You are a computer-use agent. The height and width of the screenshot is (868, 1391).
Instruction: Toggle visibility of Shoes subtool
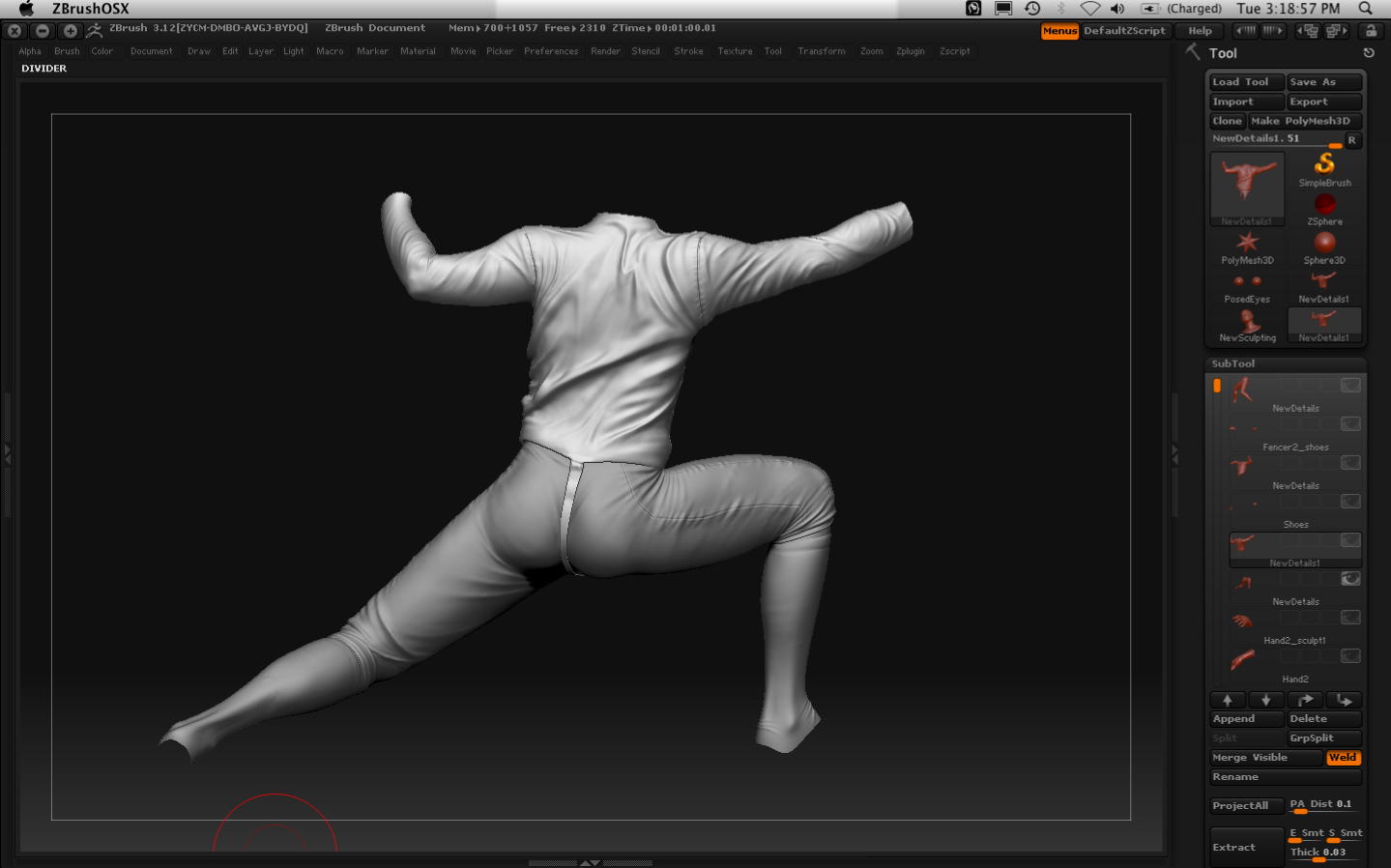tap(1350, 502)
